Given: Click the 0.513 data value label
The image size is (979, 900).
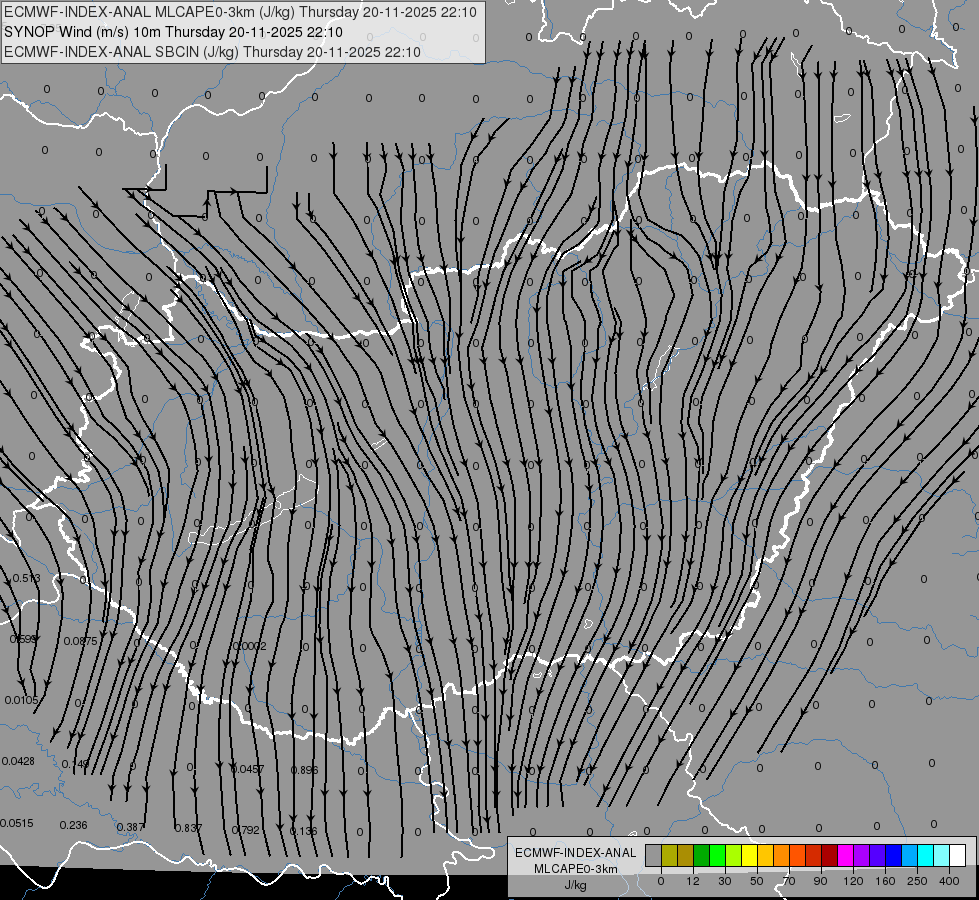Looking at the screenshot, I should click(27, 578).
